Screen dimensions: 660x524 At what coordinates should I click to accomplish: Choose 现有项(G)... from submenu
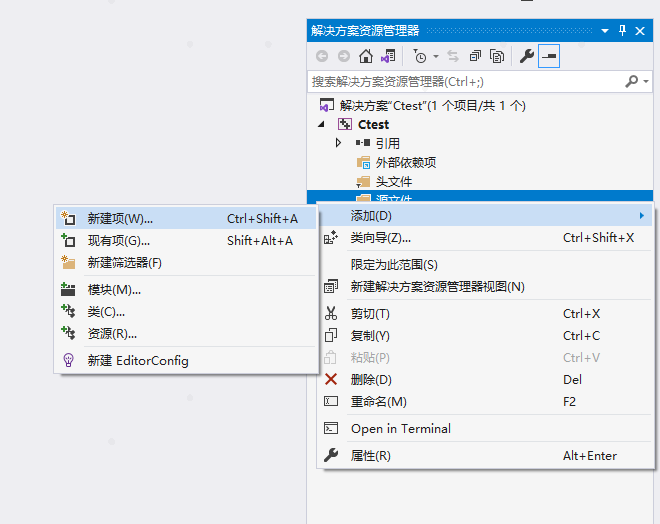[186, 241]
